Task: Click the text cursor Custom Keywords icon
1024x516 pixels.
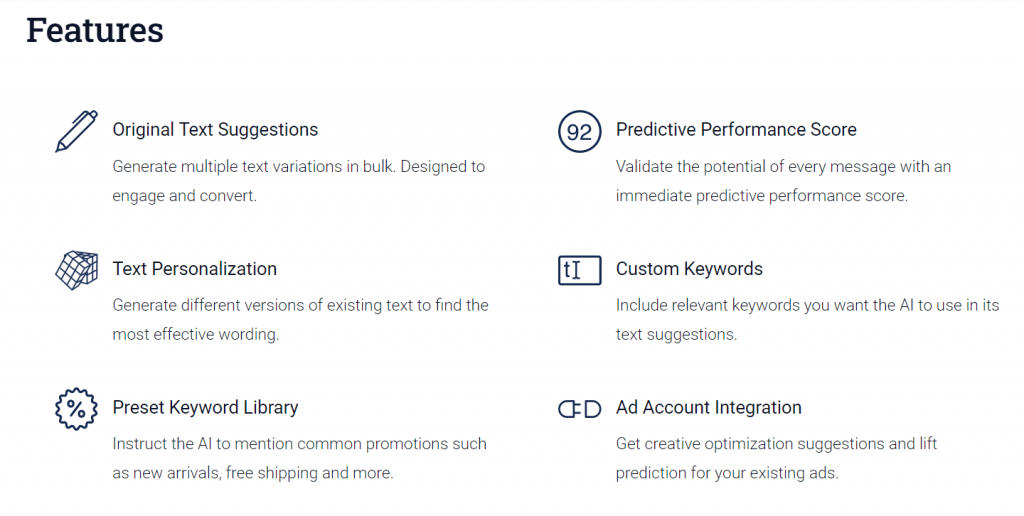Action: 579,270
